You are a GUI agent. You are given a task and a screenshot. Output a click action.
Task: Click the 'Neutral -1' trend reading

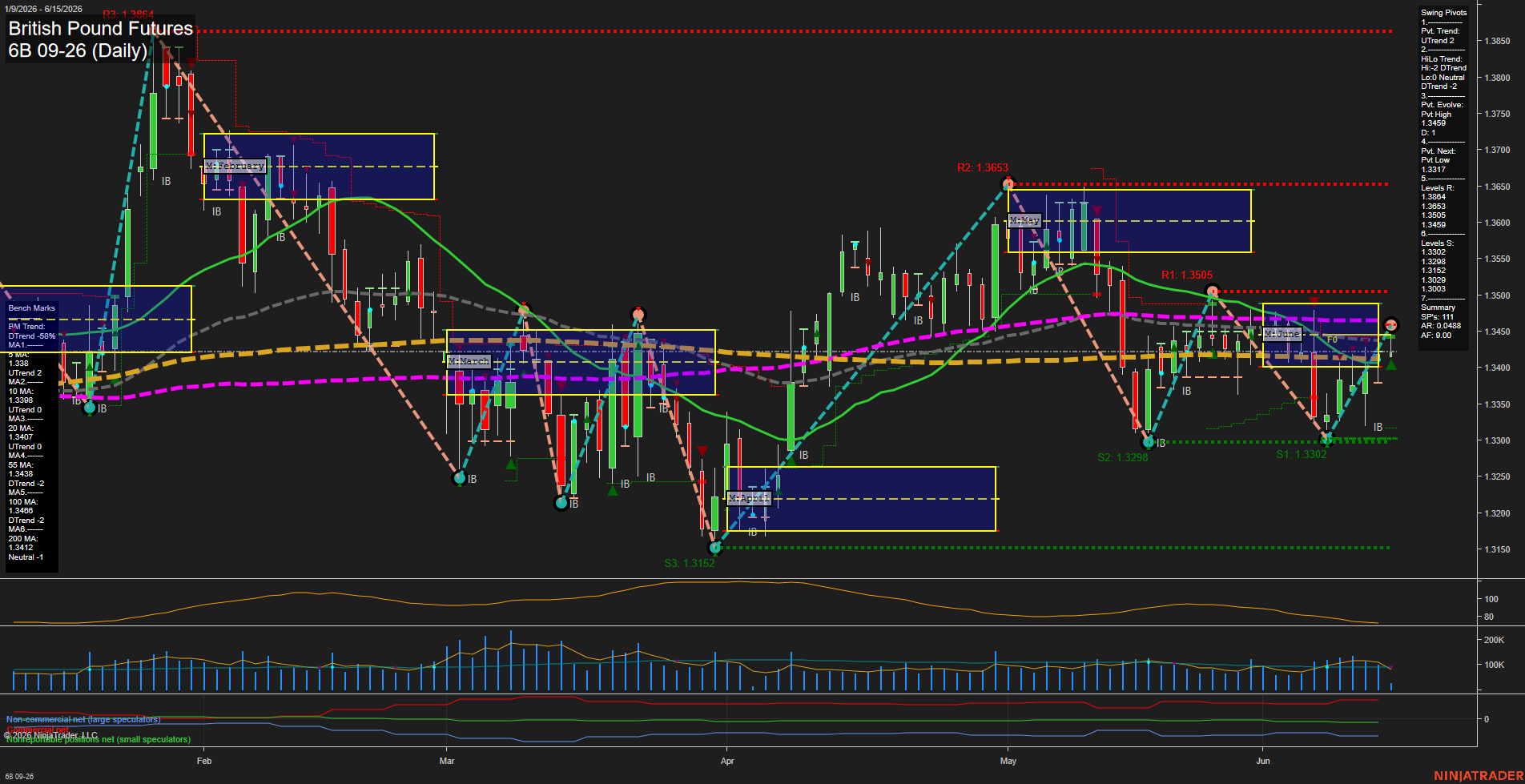point(26,557)
